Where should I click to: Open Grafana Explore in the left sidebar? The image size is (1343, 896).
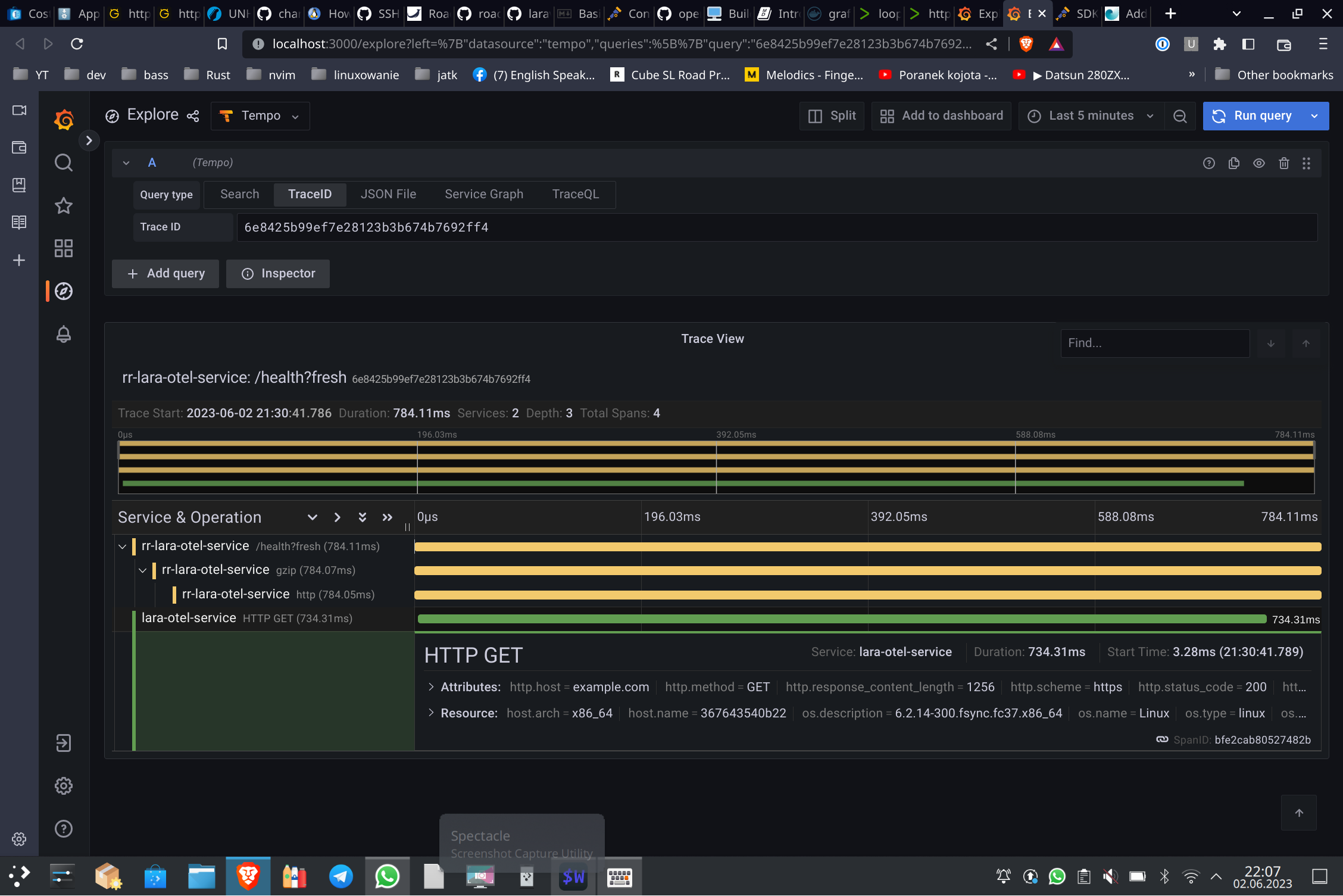[x=63, y=291]
